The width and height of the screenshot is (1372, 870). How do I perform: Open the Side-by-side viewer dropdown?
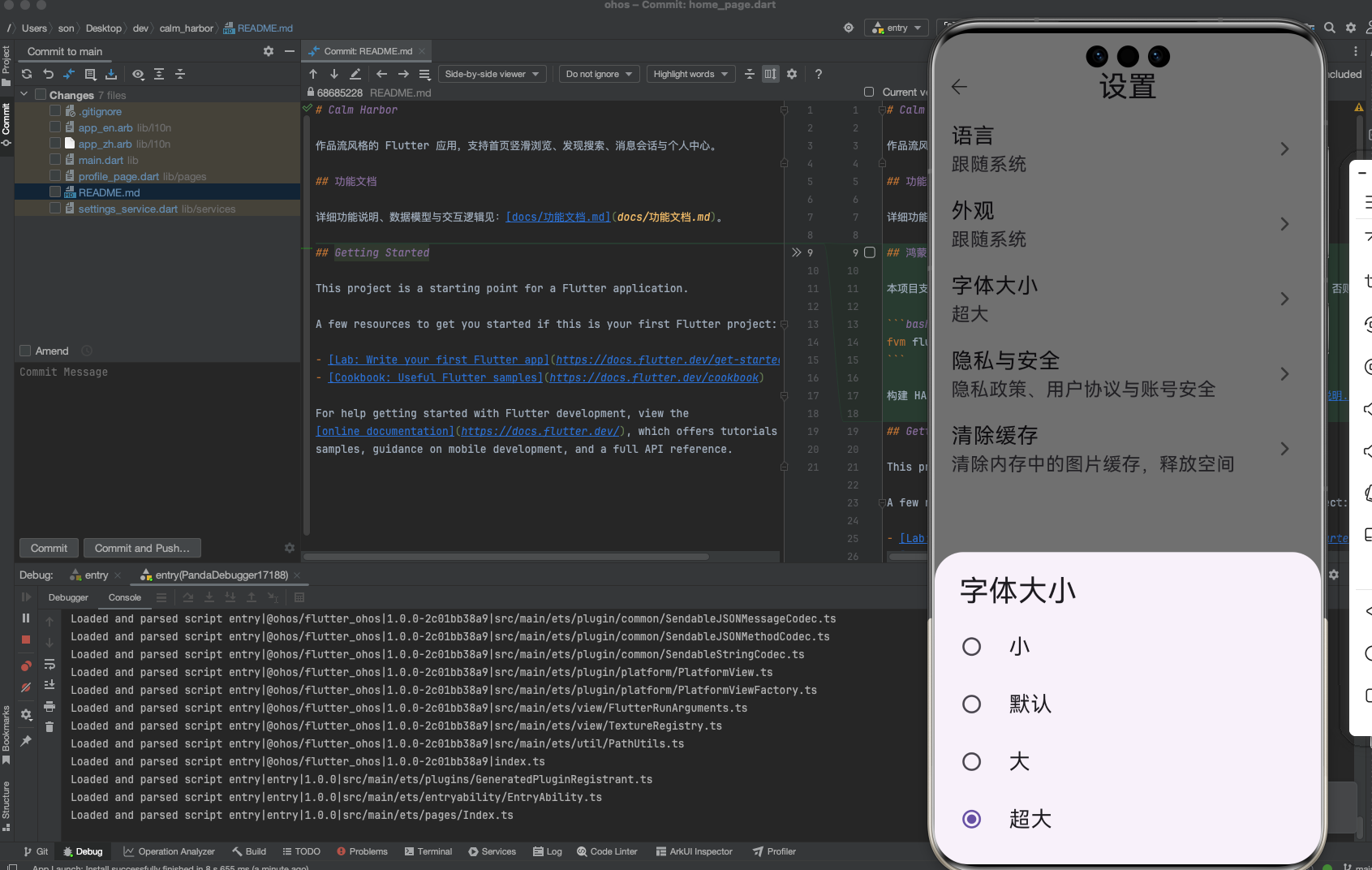point(492,74)
